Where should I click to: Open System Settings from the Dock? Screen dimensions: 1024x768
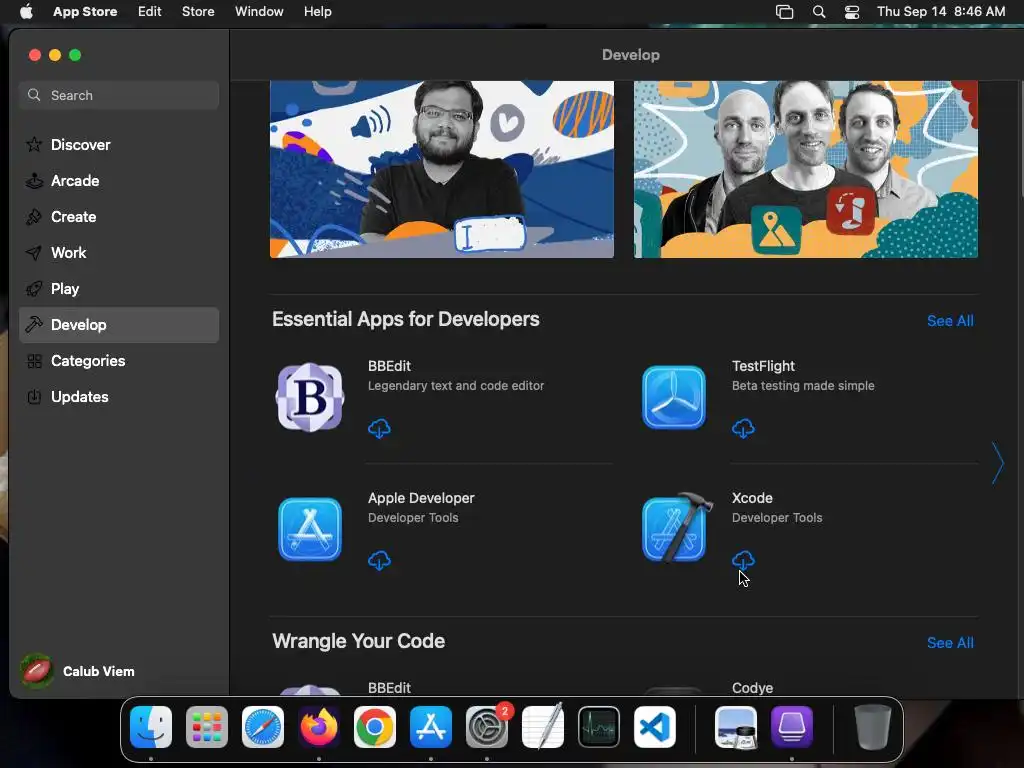487,727
